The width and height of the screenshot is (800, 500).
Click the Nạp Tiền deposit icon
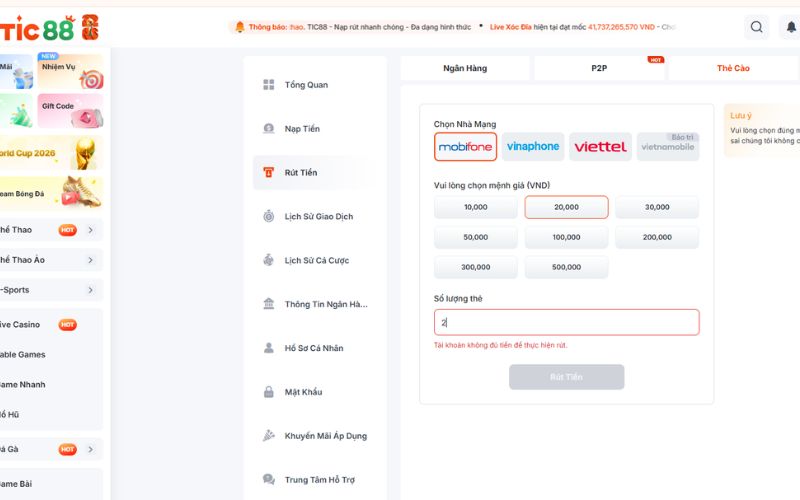[x=269, y=129]
